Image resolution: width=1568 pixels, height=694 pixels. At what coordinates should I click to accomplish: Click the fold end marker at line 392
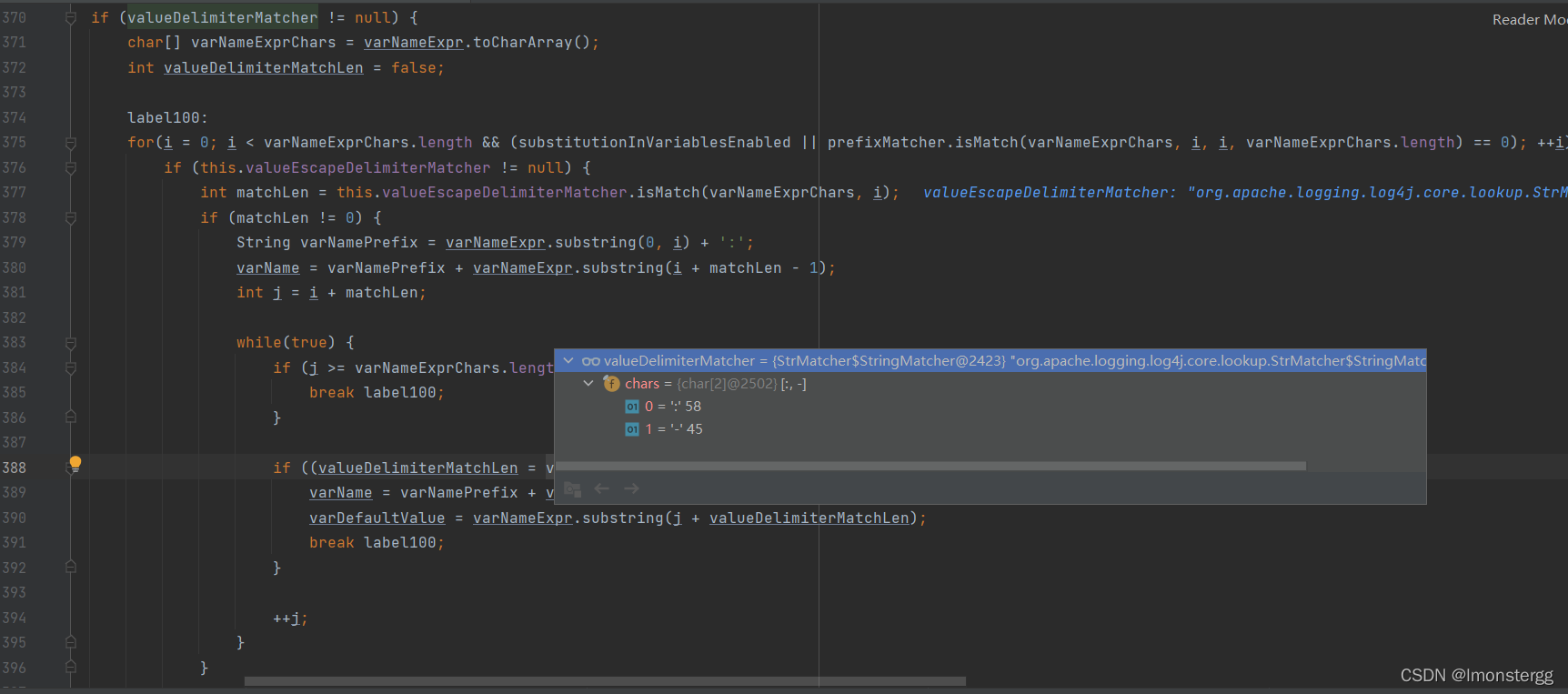coord(71,568)
